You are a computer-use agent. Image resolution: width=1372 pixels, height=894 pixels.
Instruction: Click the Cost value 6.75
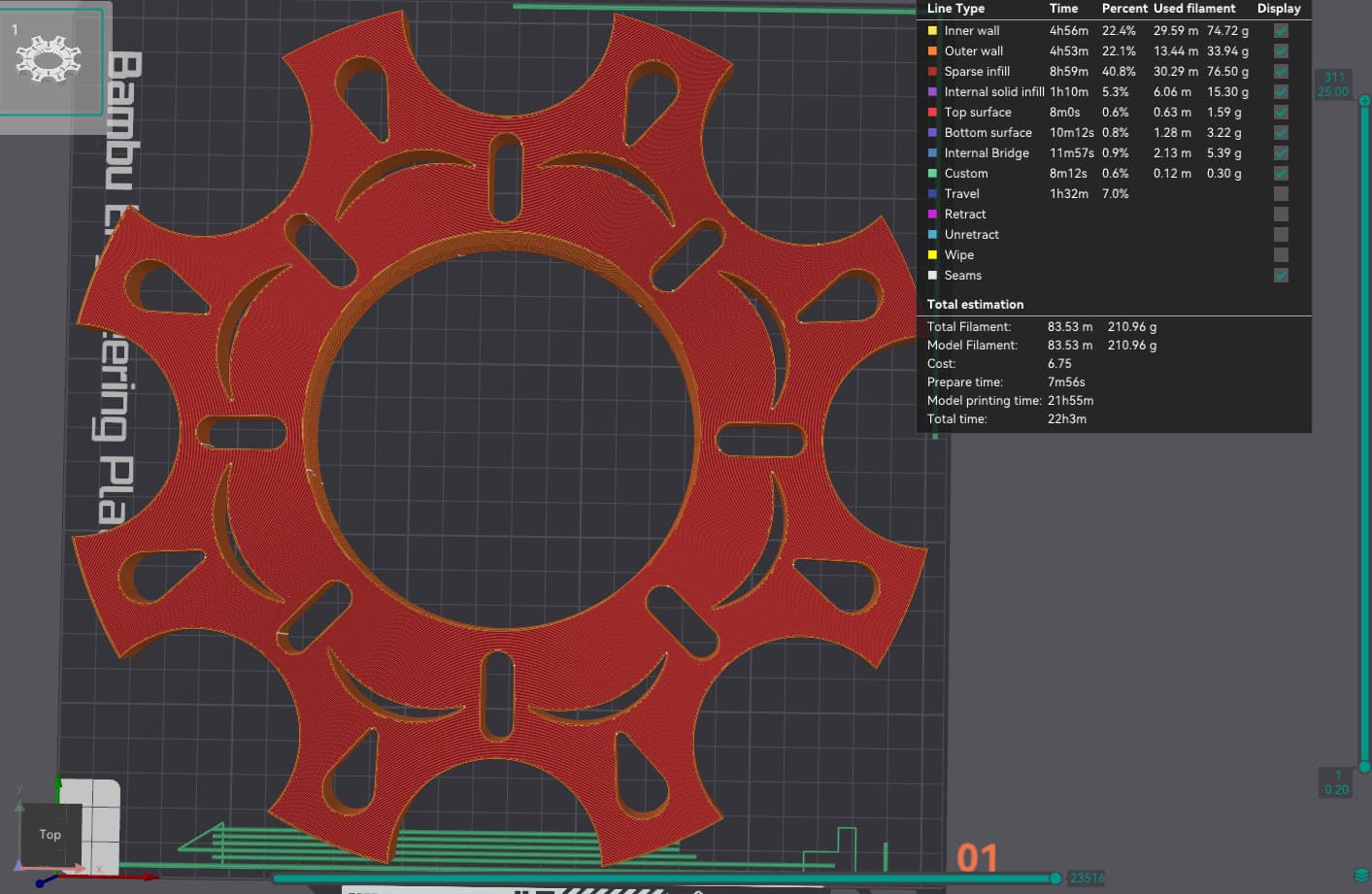1059,364
